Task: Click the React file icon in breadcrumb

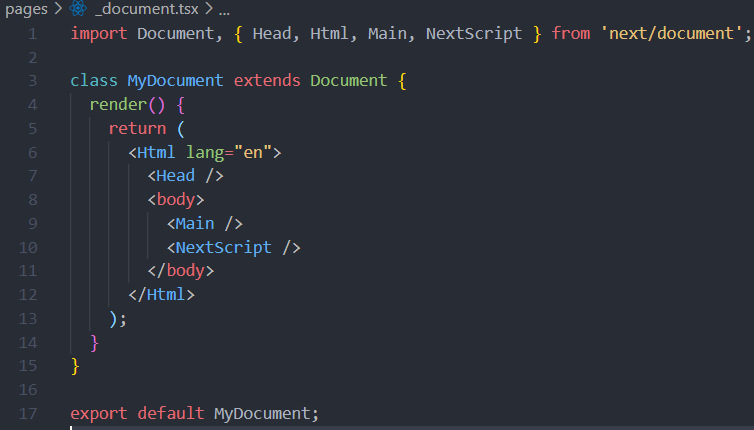Action: pyautogui.click(x=78, y=8)
